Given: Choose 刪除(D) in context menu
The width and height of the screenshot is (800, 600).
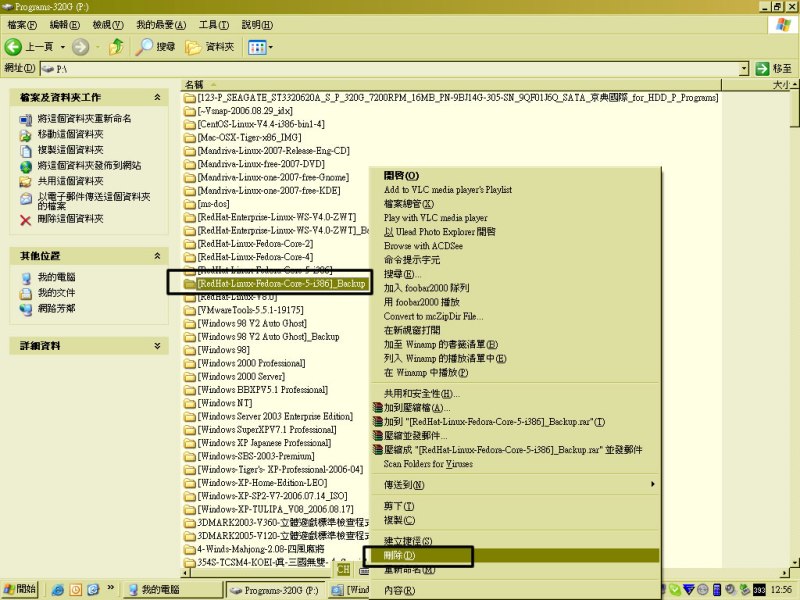Looking at the screenshot, I should (x=515, y=556).
